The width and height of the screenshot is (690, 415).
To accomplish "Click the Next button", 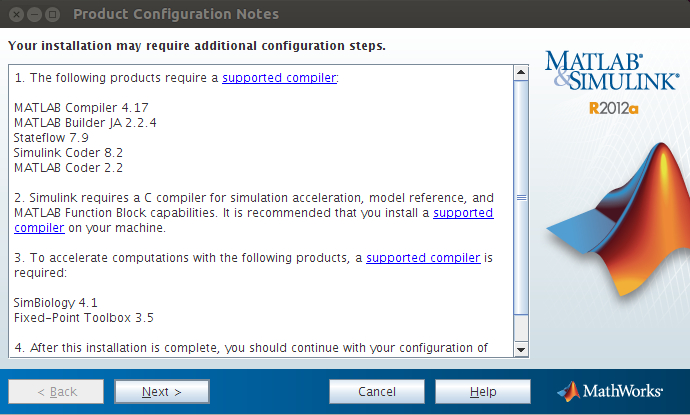I will pyautogui.click(x=161, y=391).
